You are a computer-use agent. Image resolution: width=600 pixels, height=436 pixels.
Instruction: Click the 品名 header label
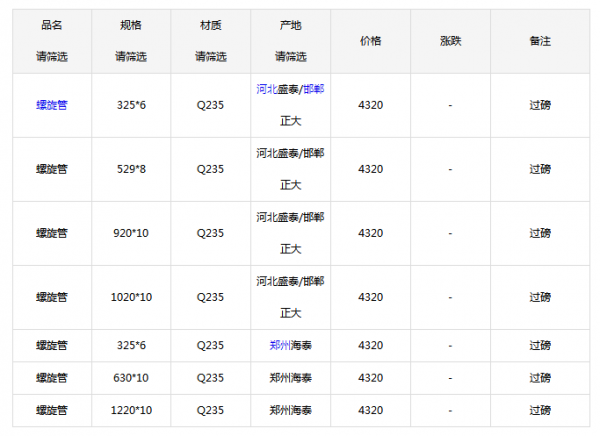coord(52,25)
